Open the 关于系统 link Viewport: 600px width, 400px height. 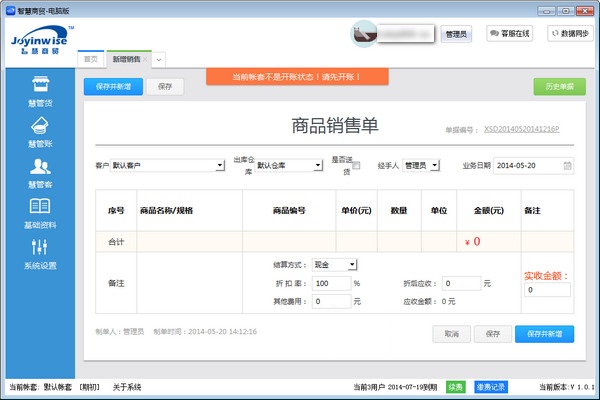(127, 387)
